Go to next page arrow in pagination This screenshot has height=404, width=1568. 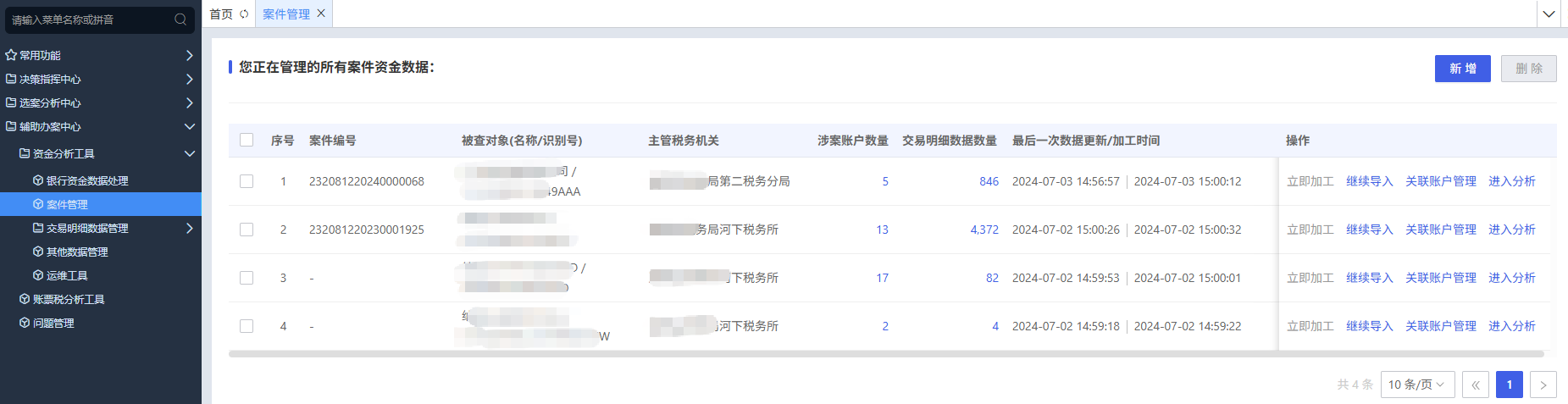[1543, 385]
